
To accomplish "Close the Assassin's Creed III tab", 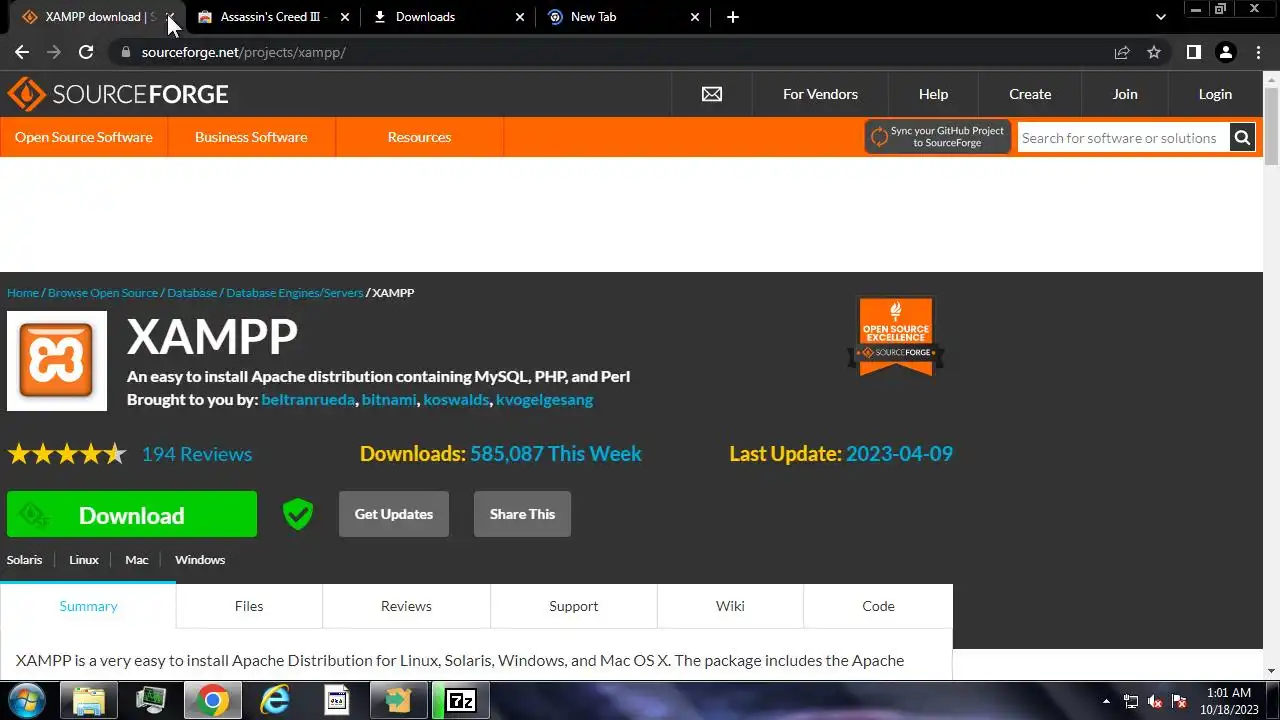I will (345, 17).
